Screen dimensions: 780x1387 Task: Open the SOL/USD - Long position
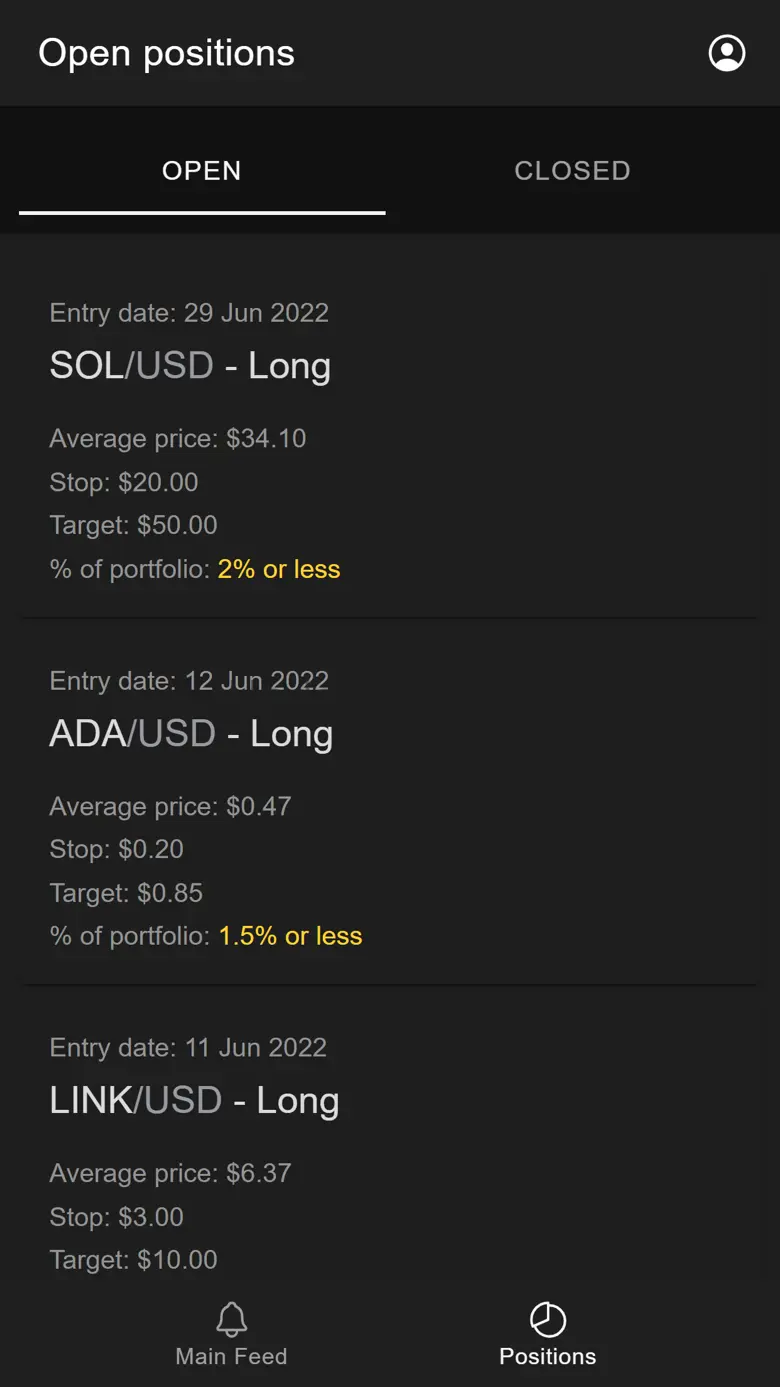click(190, 366)
